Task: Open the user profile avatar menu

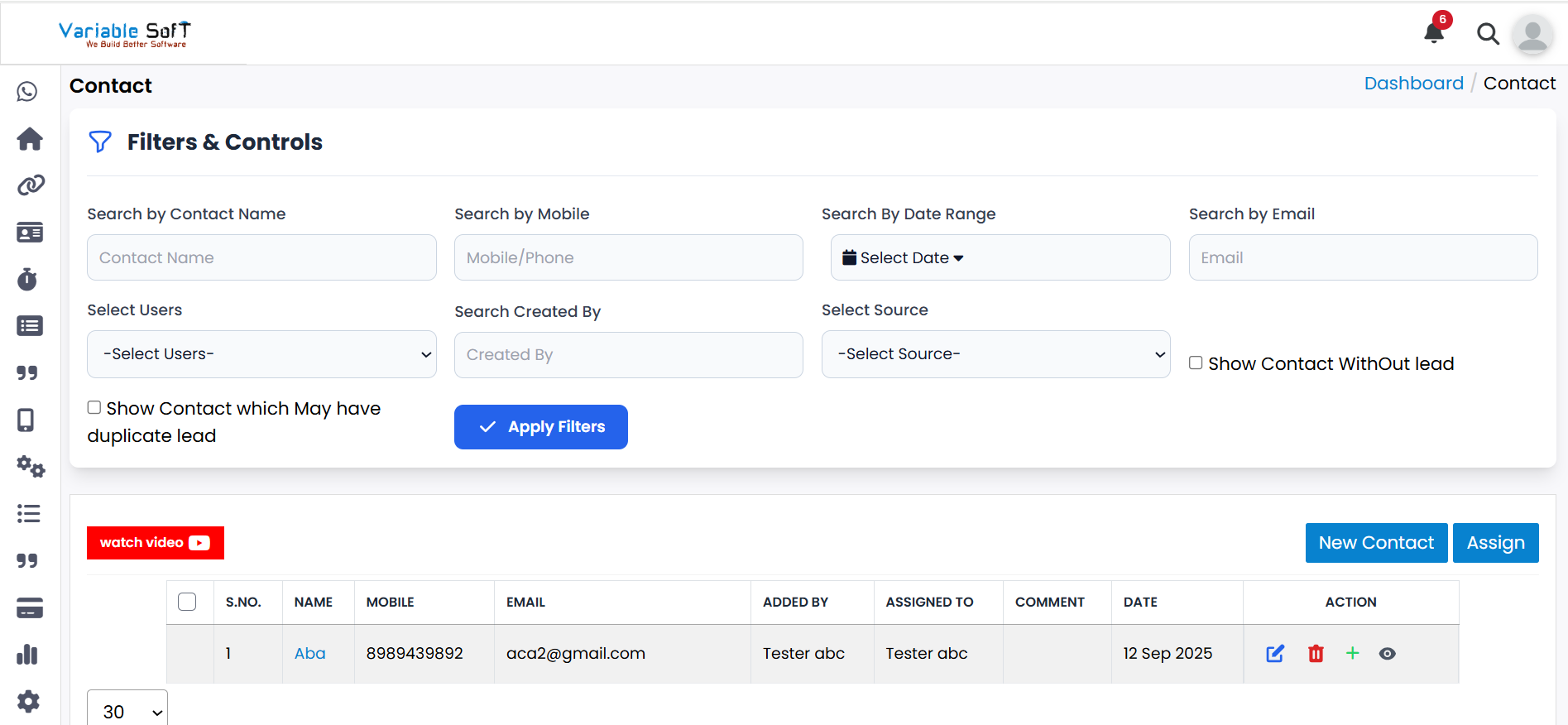Action: [1532, 35]
